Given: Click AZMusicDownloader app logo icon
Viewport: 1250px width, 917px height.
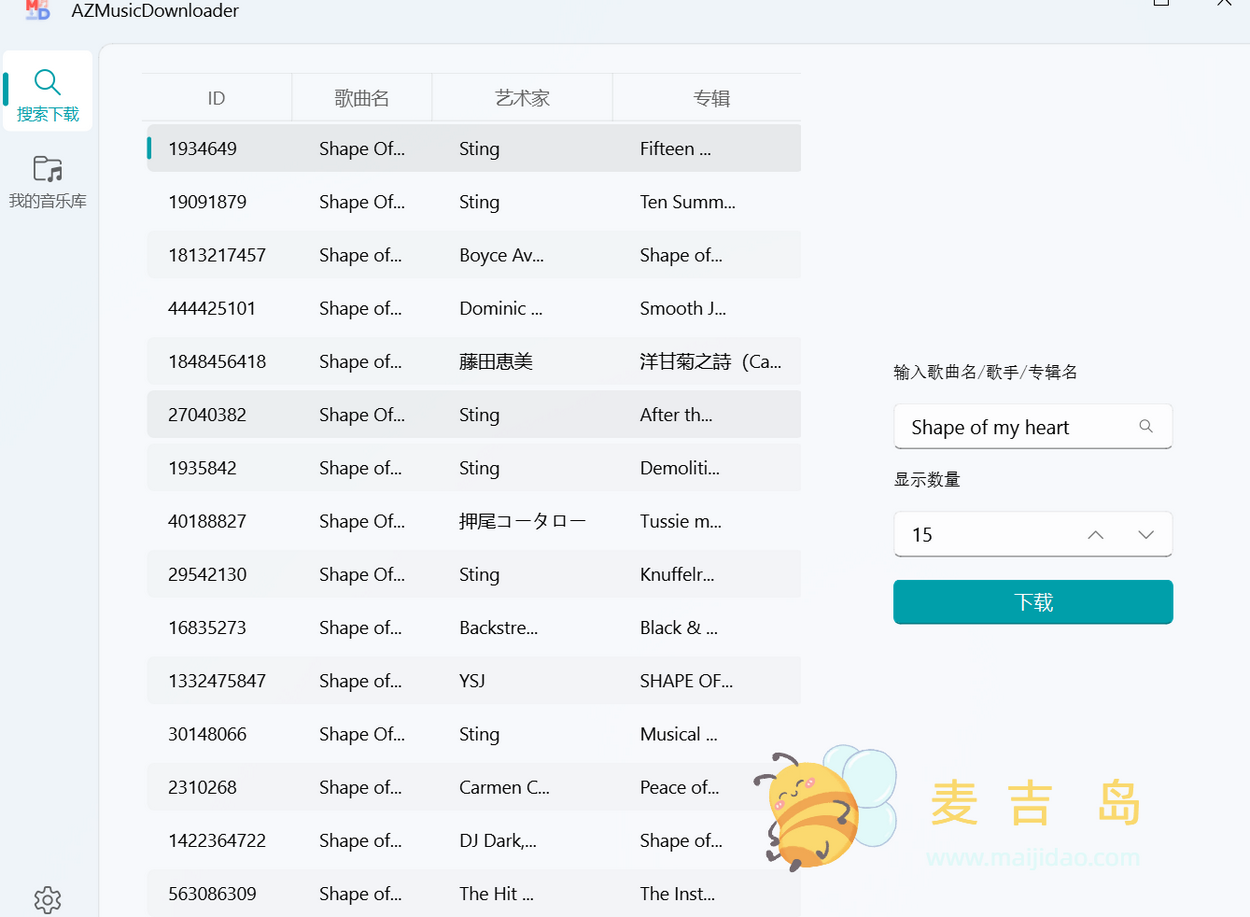Looking at the screenshot, I should 38,10.
